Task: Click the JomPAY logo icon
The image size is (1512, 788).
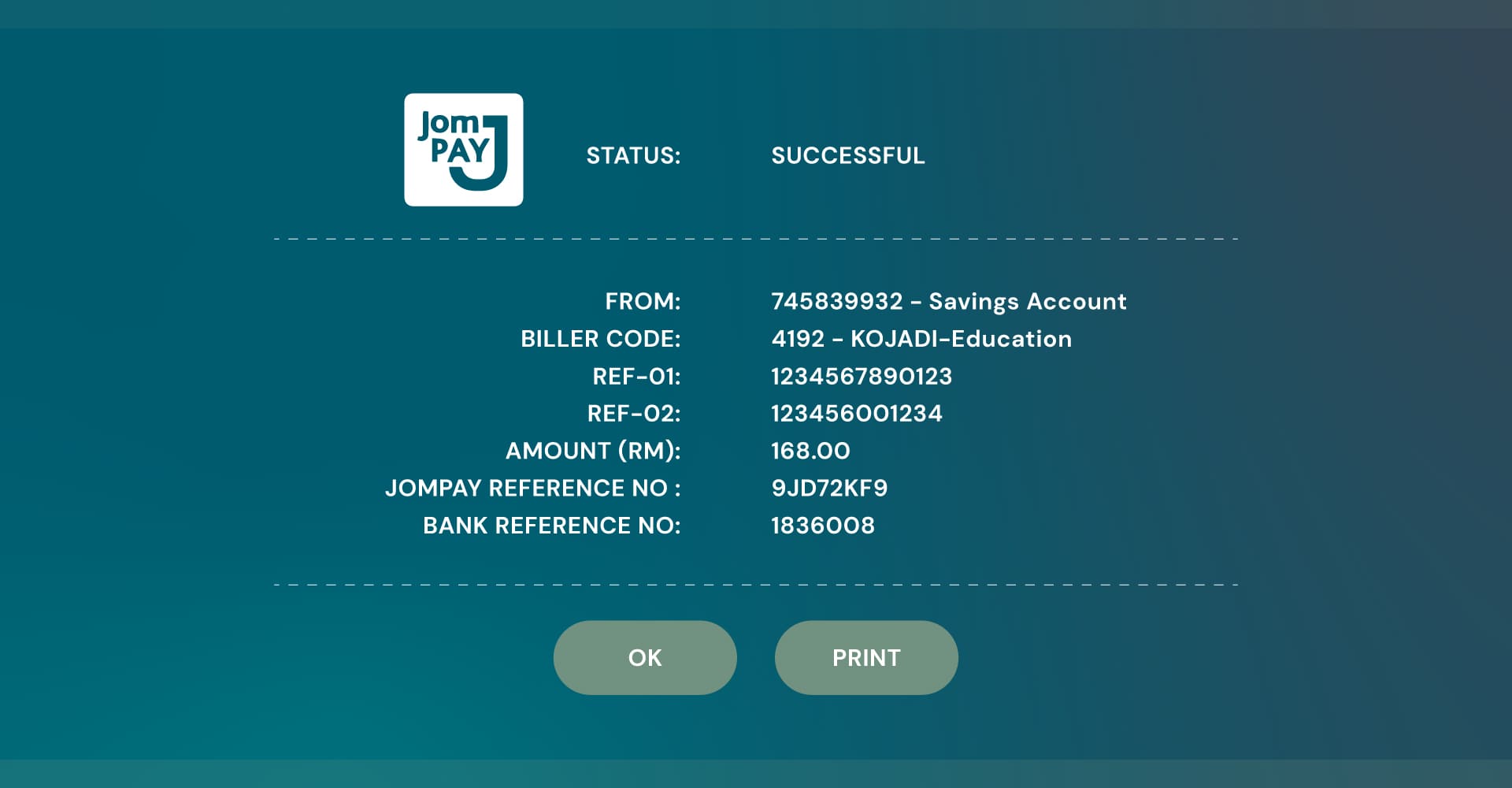Action: 463,150
